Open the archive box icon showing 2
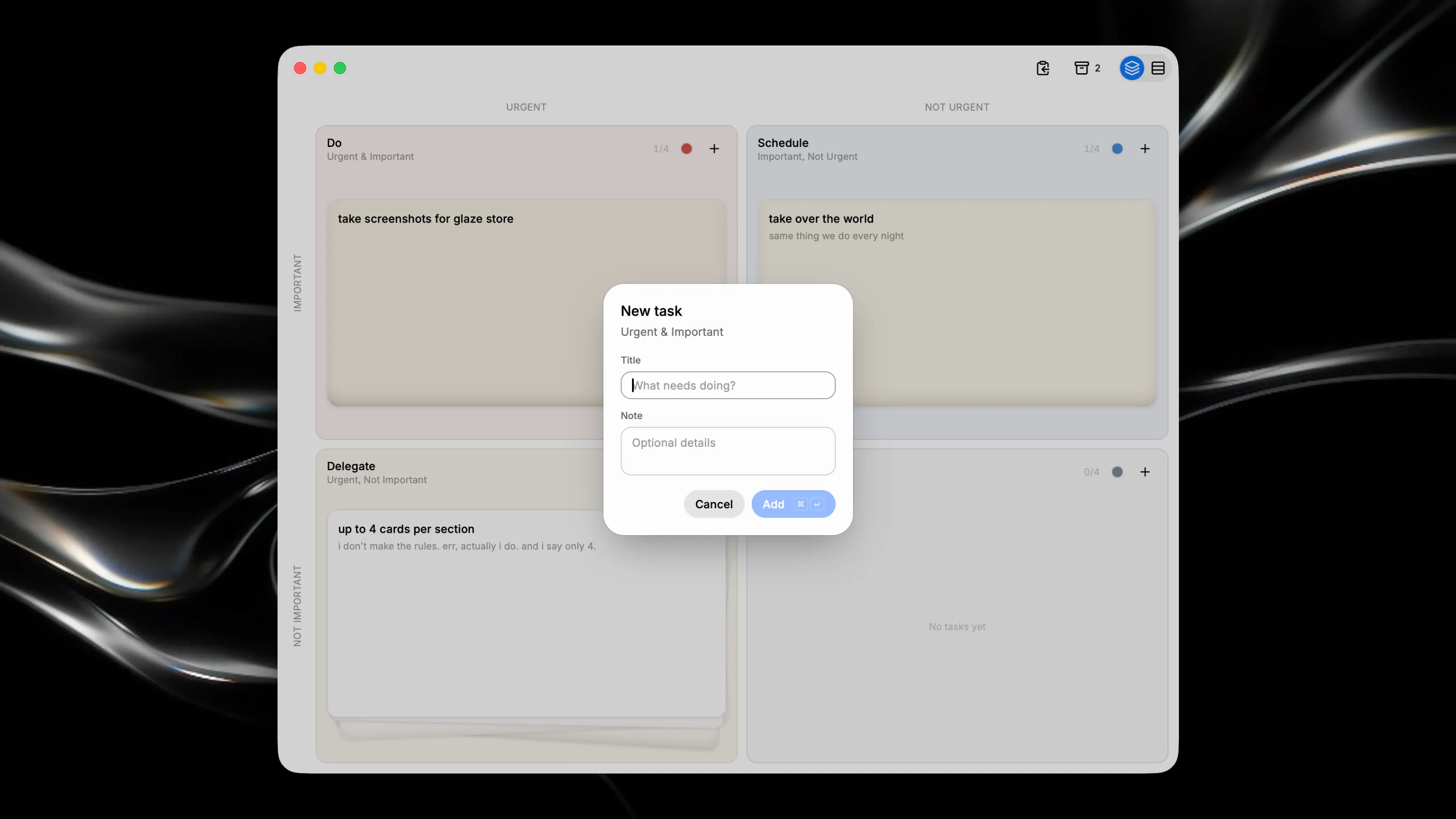Viewport: 1456px width, 819px height. tap(1087, 68)
